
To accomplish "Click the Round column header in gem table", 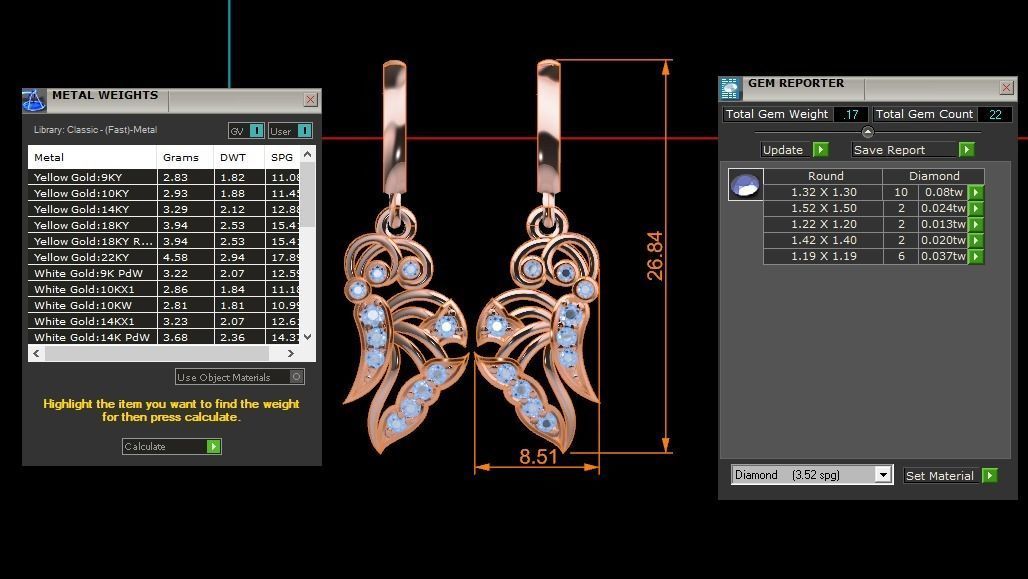I will pyautogui.click(x=823, y=176).
